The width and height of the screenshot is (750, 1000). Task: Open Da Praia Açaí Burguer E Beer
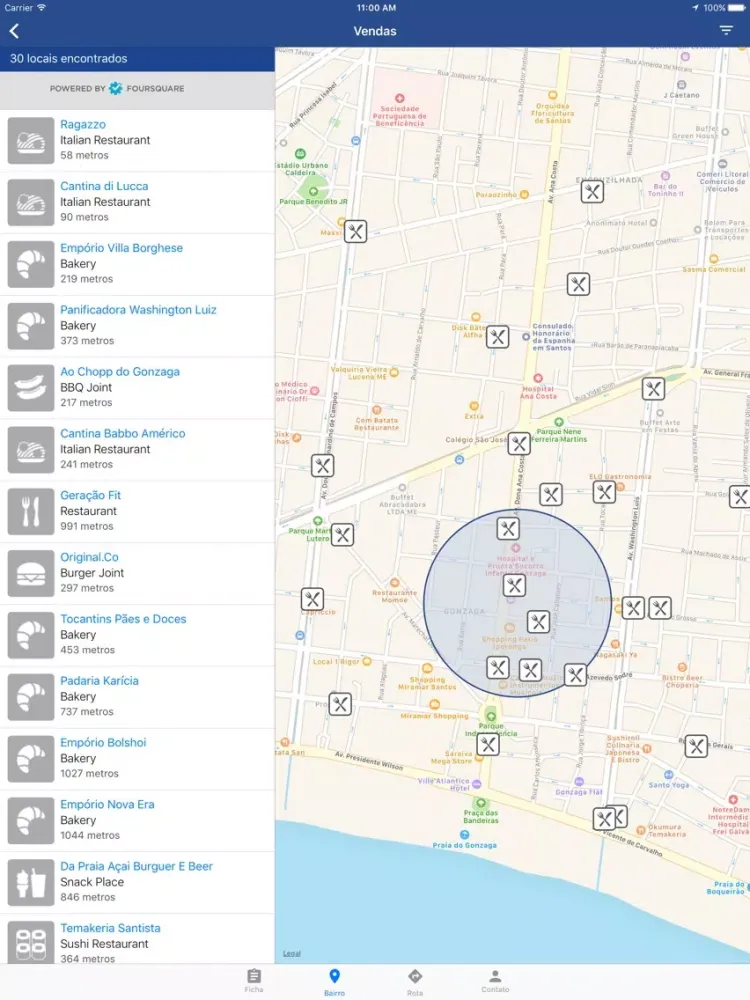pos(137,883)
